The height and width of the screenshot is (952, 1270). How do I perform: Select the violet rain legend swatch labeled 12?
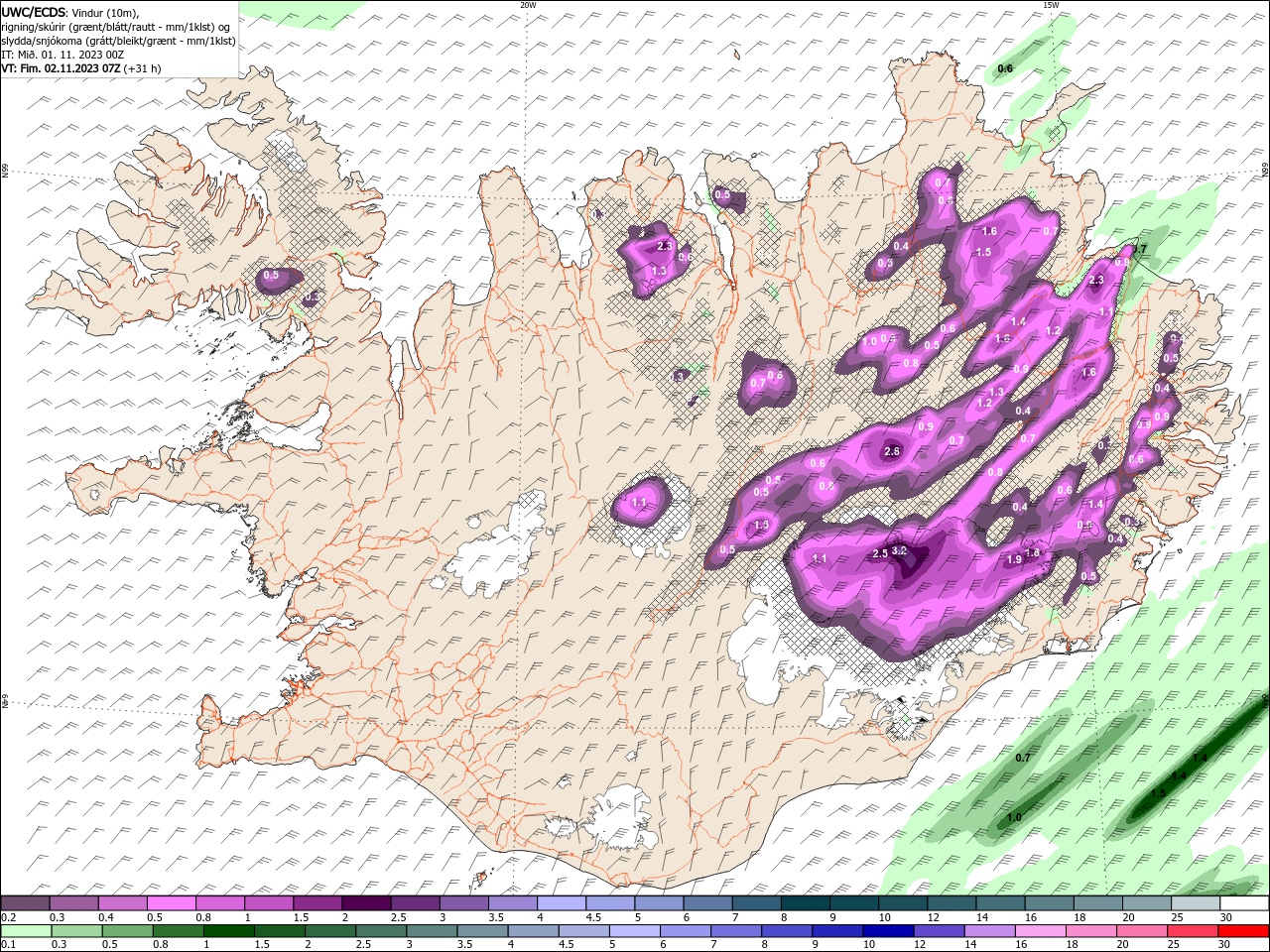point(940,931)
